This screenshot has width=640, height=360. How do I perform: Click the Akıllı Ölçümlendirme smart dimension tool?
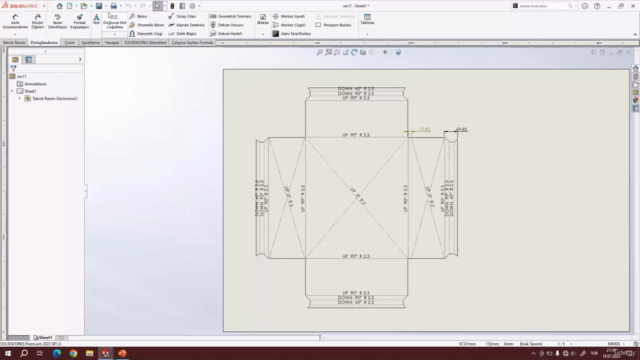[x=15, y=21]
